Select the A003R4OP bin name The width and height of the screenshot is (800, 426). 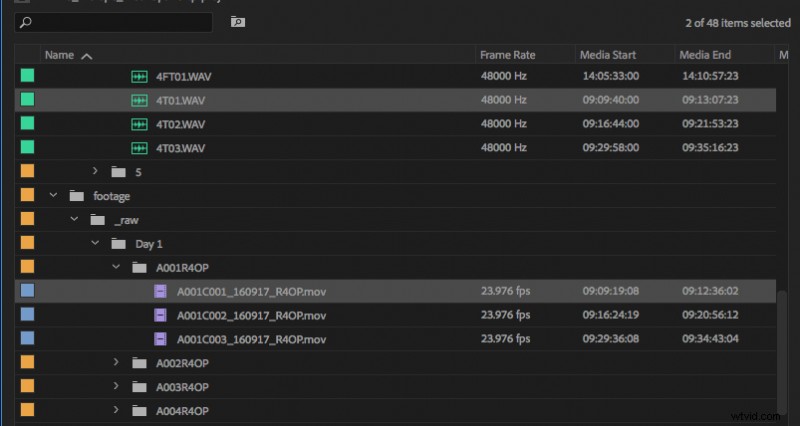click(x=182, y=387)
